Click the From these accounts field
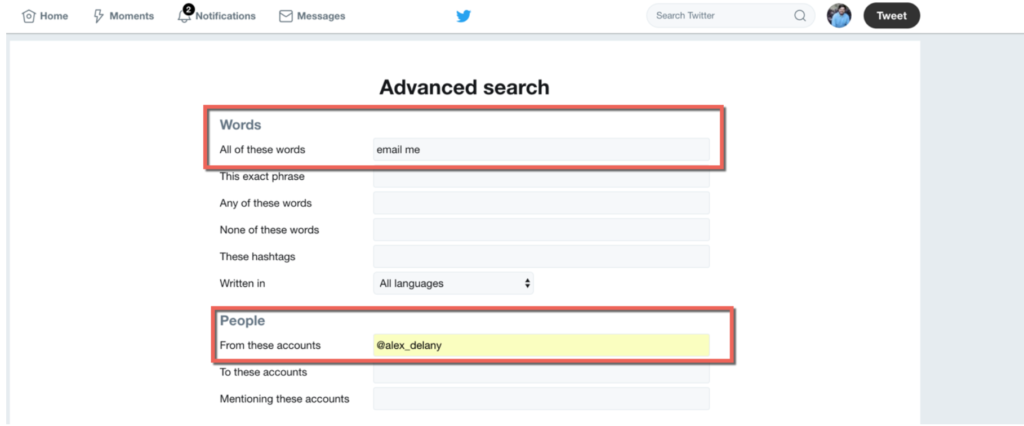 541,346
